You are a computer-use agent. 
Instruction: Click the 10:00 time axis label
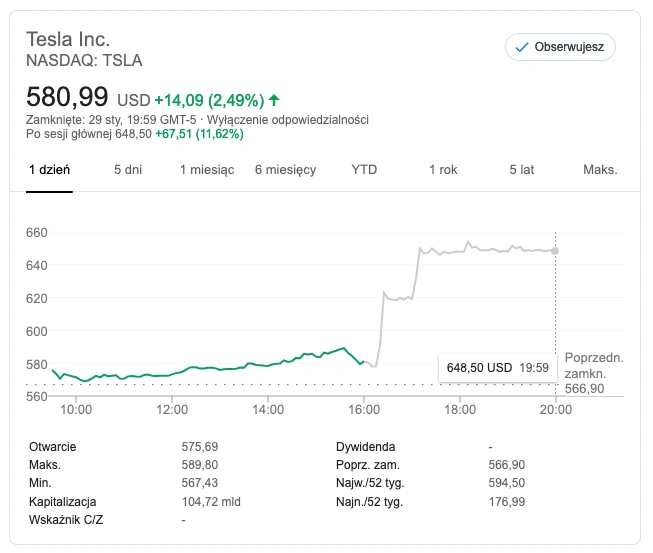tap(76, 410)
